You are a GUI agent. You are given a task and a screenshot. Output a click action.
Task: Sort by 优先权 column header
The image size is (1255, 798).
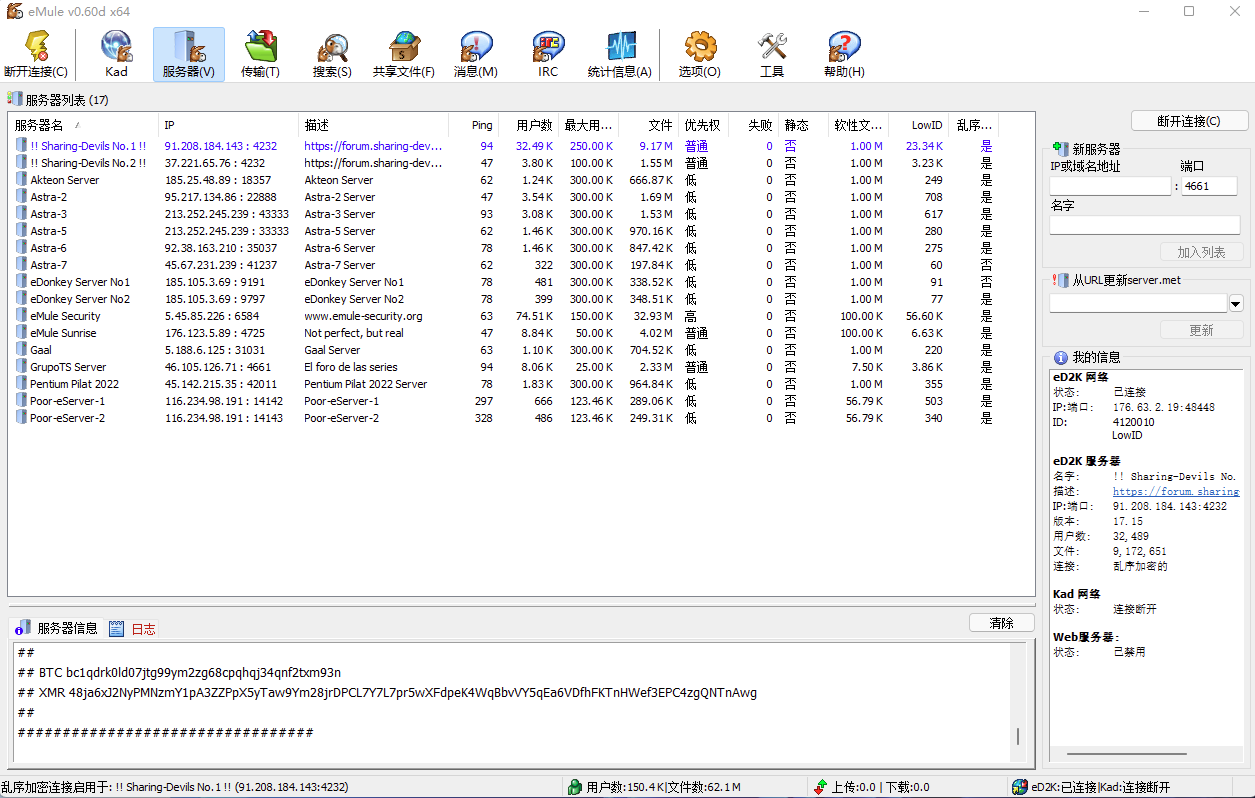coord(704,125)
